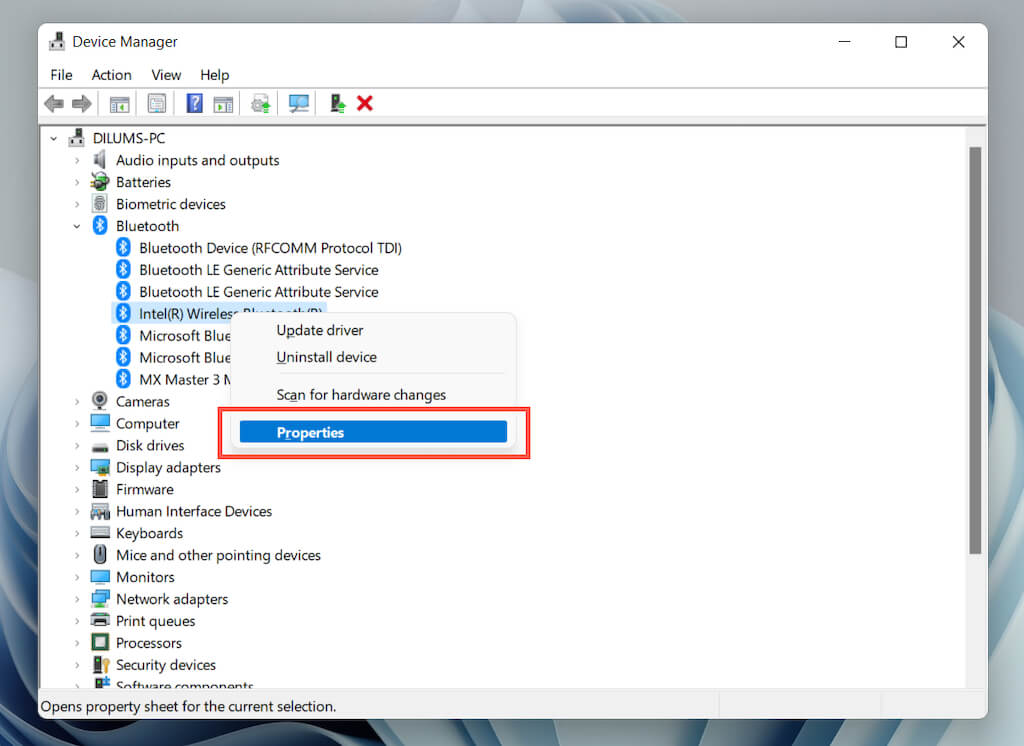
Task: Click the Enable device toolbar icon
Action: pos(338,103)
